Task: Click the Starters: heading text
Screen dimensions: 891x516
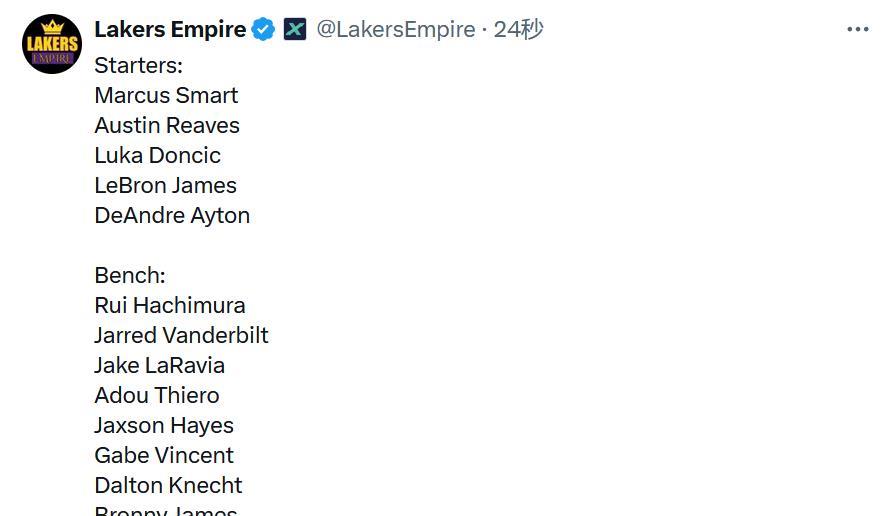Action: [139, 65]
